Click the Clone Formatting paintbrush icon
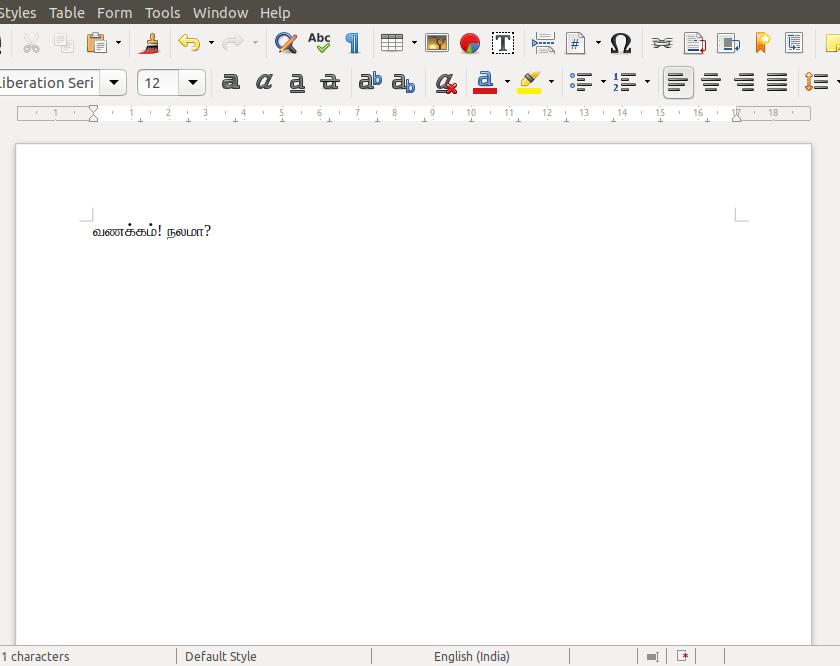The width and height of the screenshot is (840, 666). (x=150, y=43)
